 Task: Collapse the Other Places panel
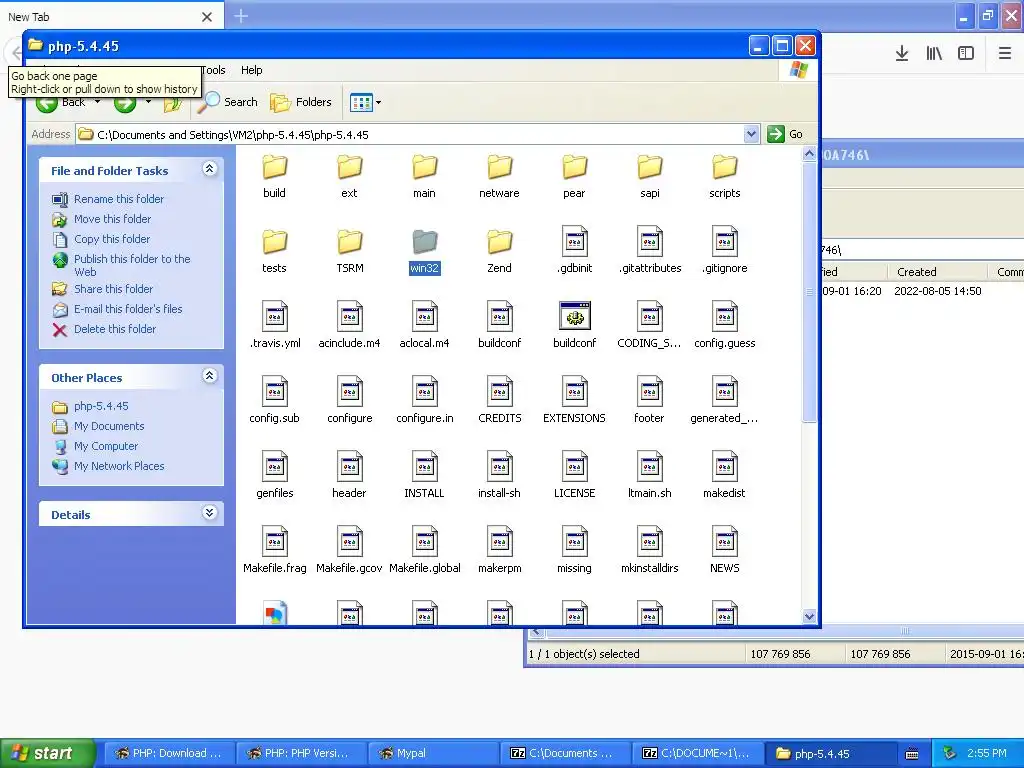[210, 376]
